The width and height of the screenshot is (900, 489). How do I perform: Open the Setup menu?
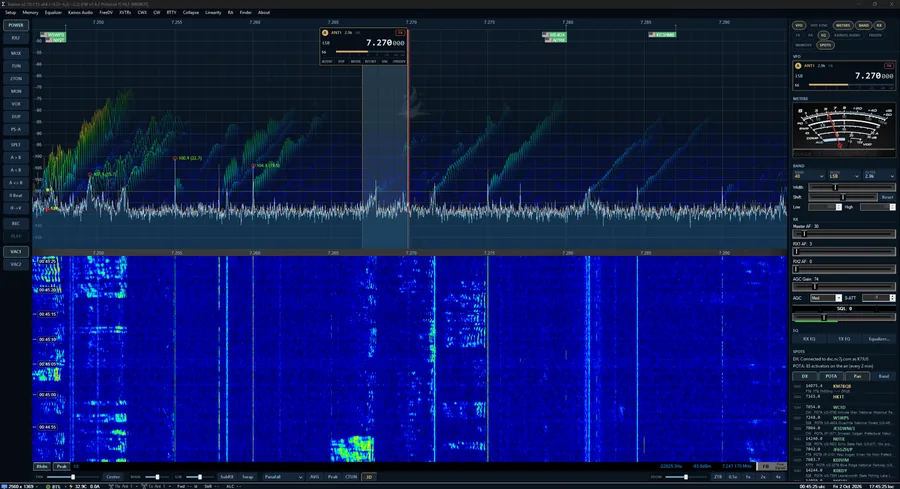coord(10,12)
